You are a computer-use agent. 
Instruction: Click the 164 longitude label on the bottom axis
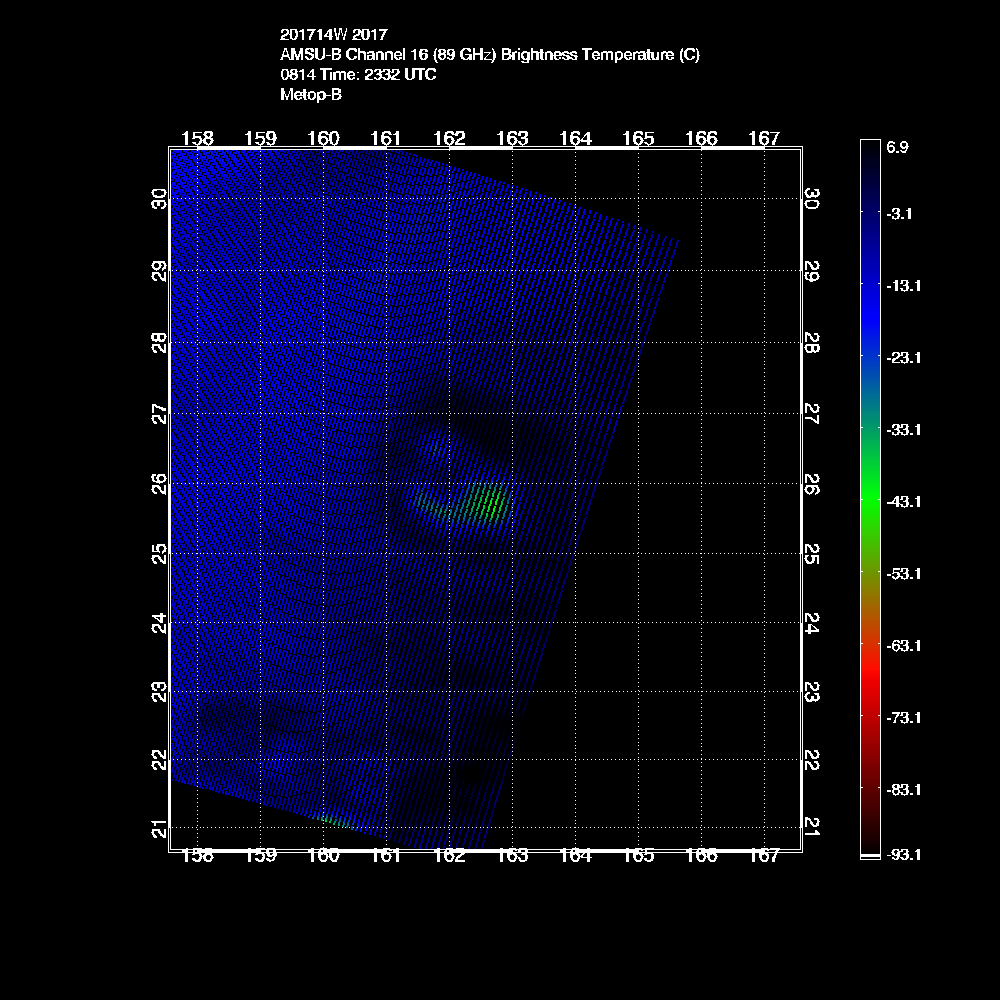[575, 856]
